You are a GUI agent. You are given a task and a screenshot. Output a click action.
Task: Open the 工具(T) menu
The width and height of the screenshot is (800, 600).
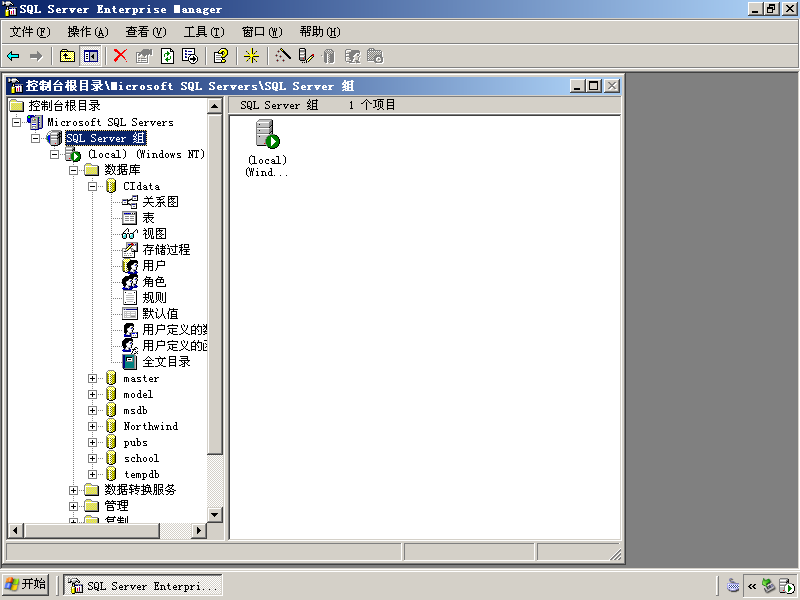pyautogui.click(x=204, y=32)
